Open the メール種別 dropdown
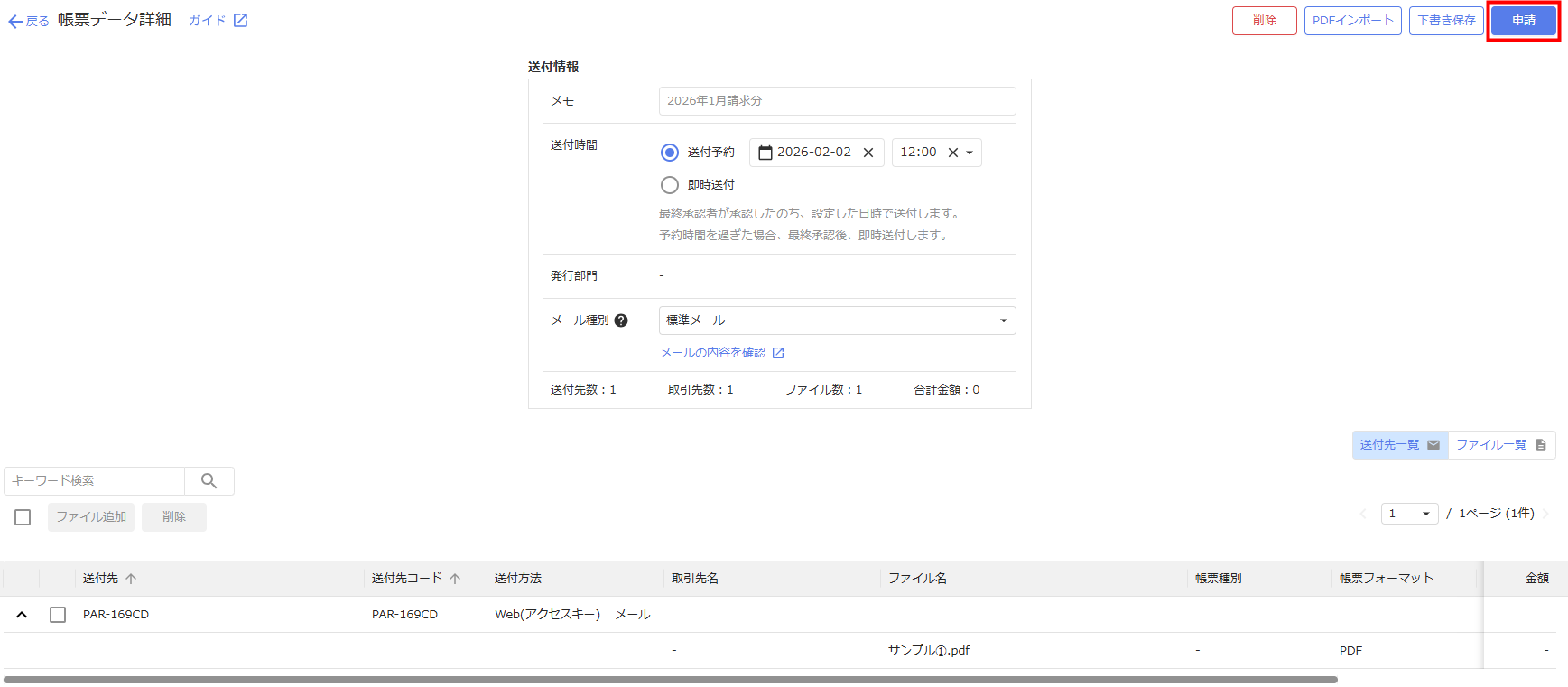The width and height of the screenshot is (1568, 687). pos(837,320)
